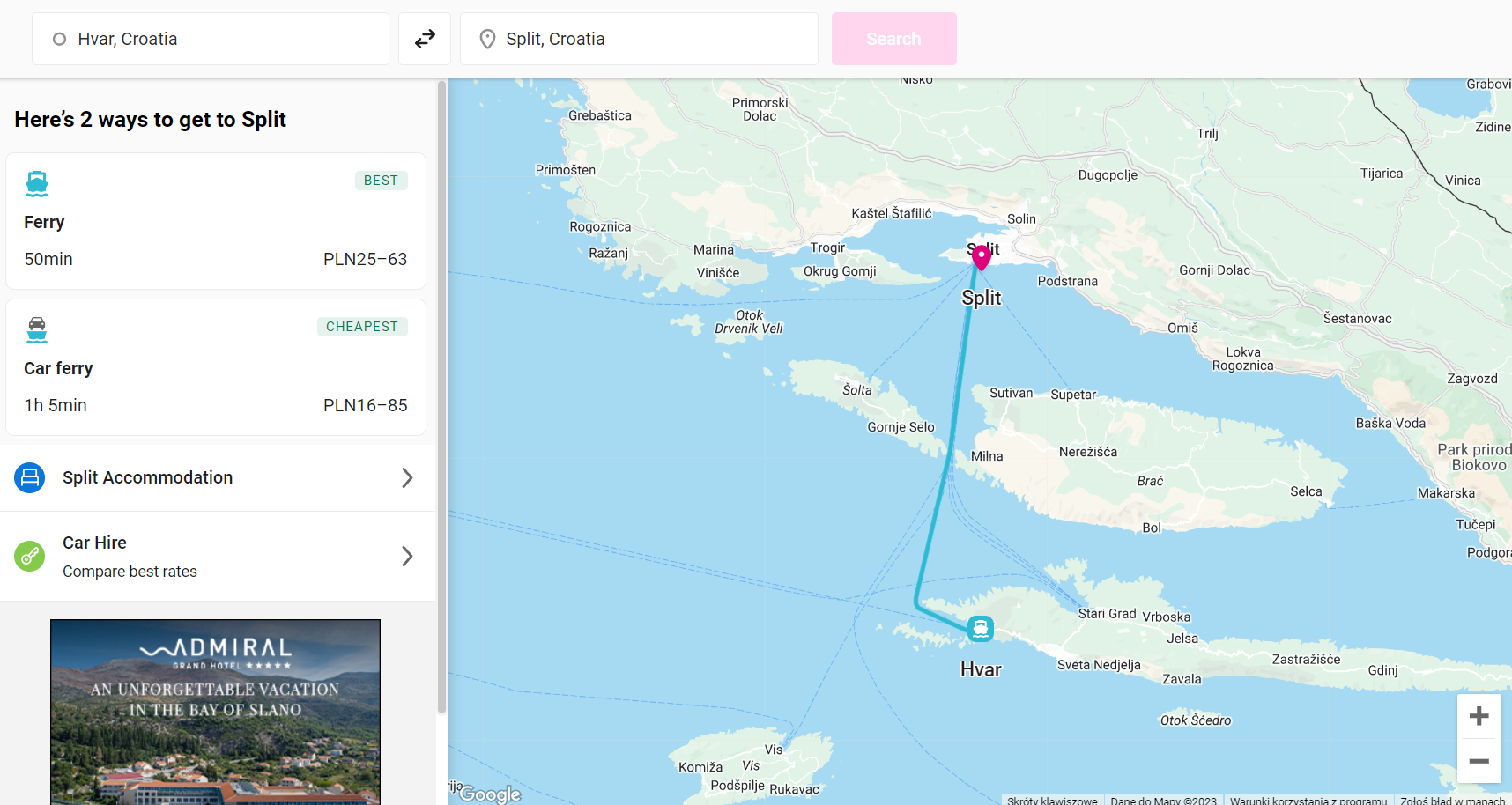The height and width of the screenshot is (805, 1512).
Task: Zoom in the map with plus button
Action: coord(1479,716)
